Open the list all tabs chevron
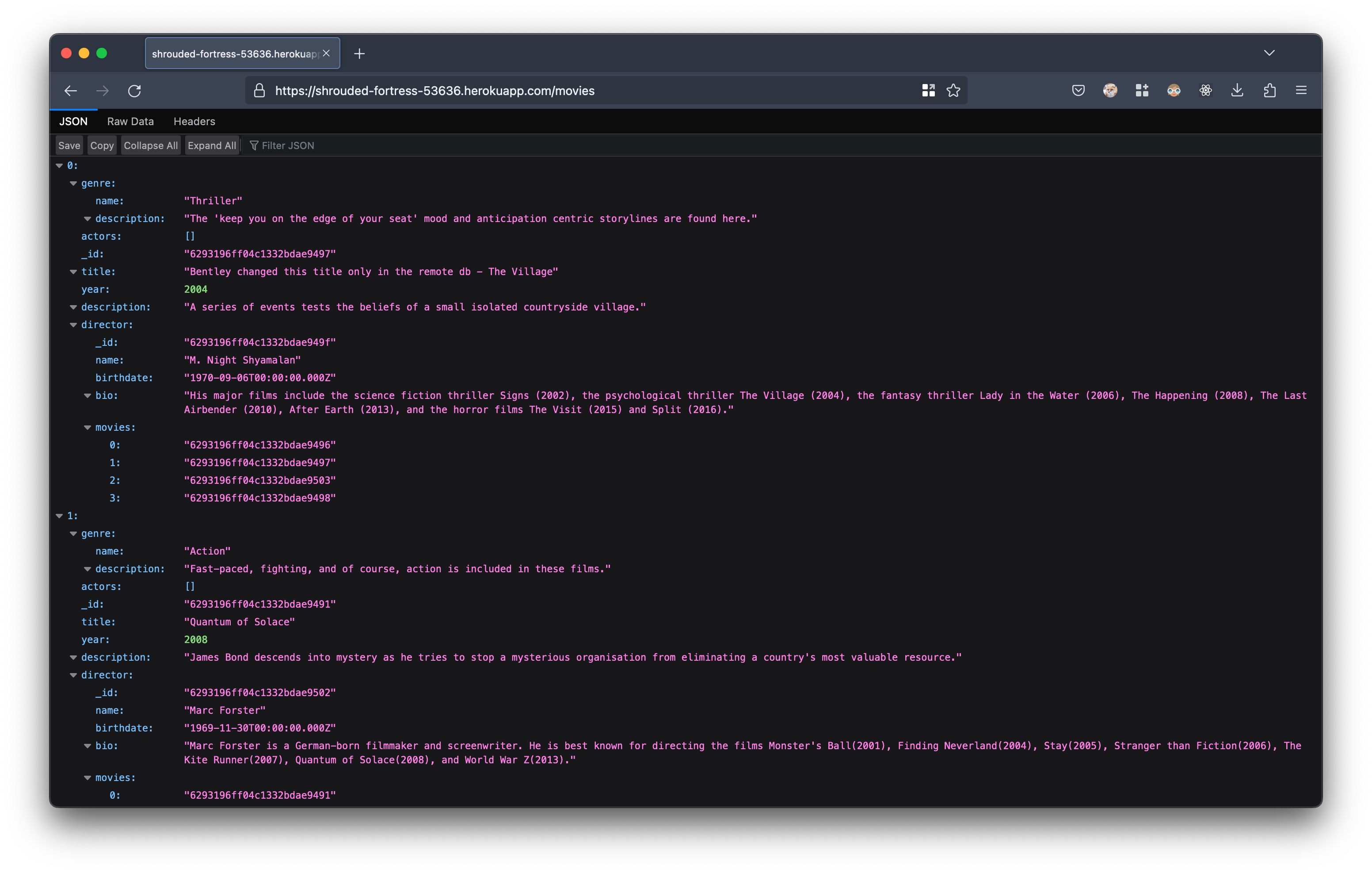1372x873 pixels. tap(1269, 53)
